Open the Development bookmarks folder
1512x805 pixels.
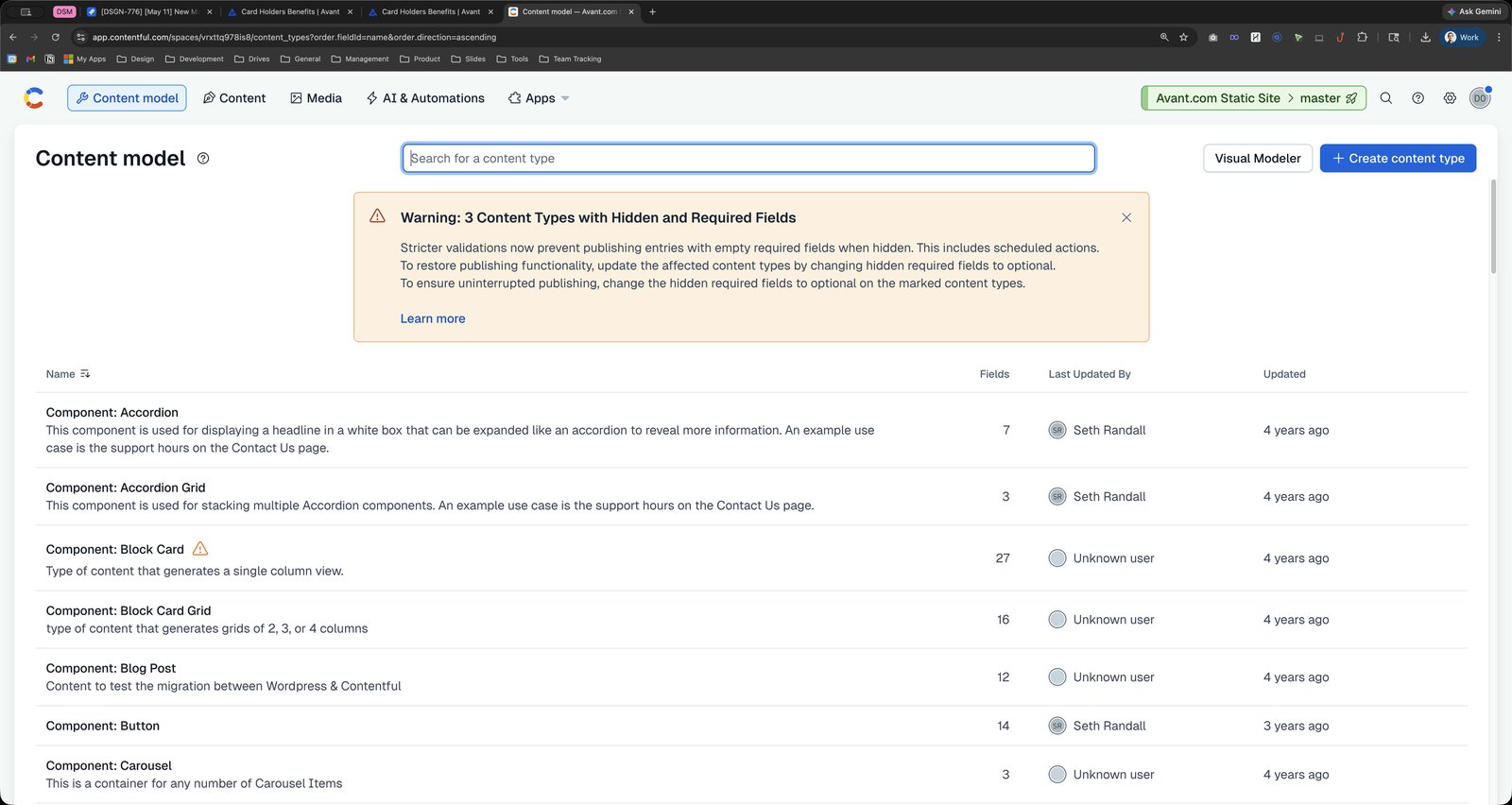pos(195,59)
